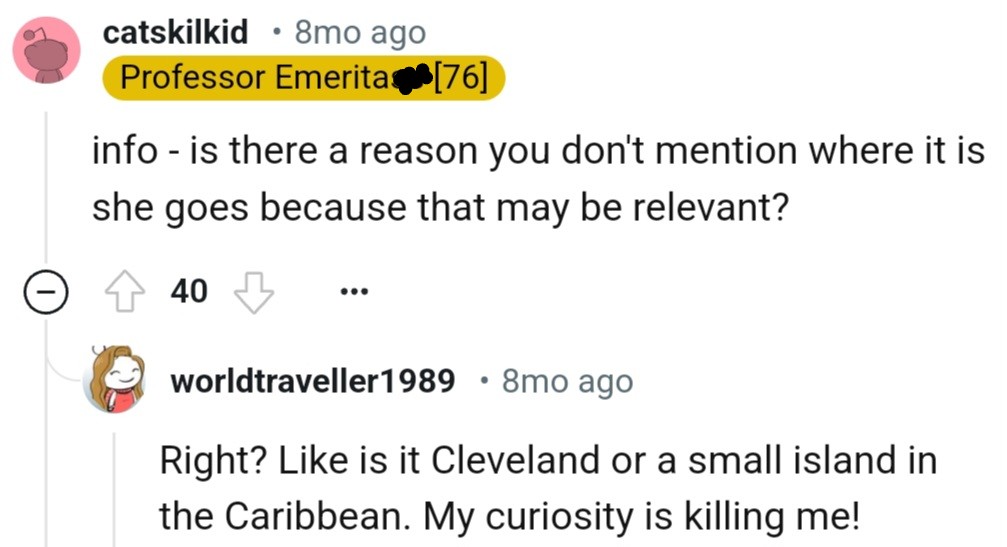The width and height of the screenshot is (1007, 547).
Task: Click the timestamp next to catskilkid
Action: click(360, 32)
